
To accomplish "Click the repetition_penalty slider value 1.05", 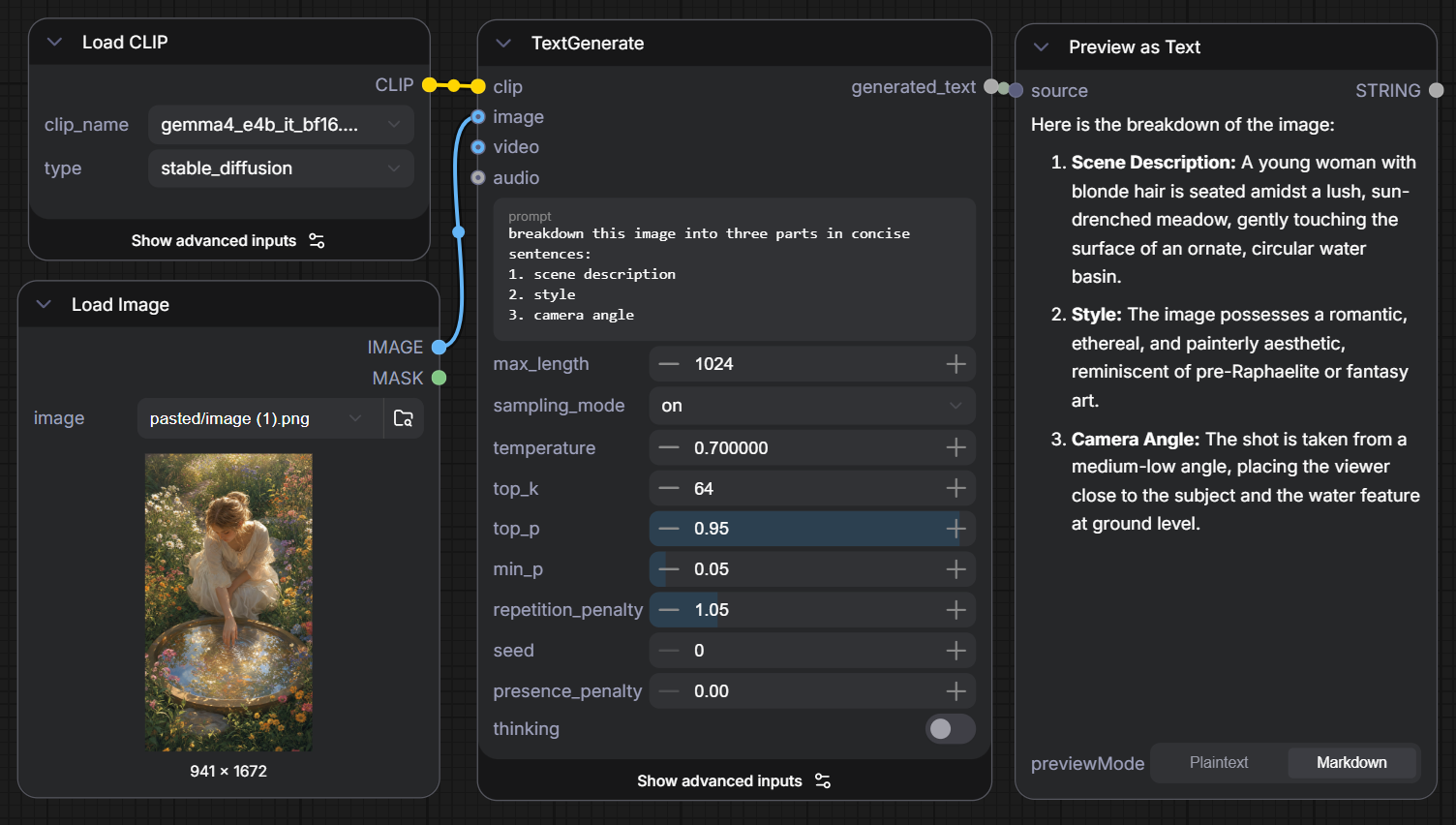I will point(812,610).
